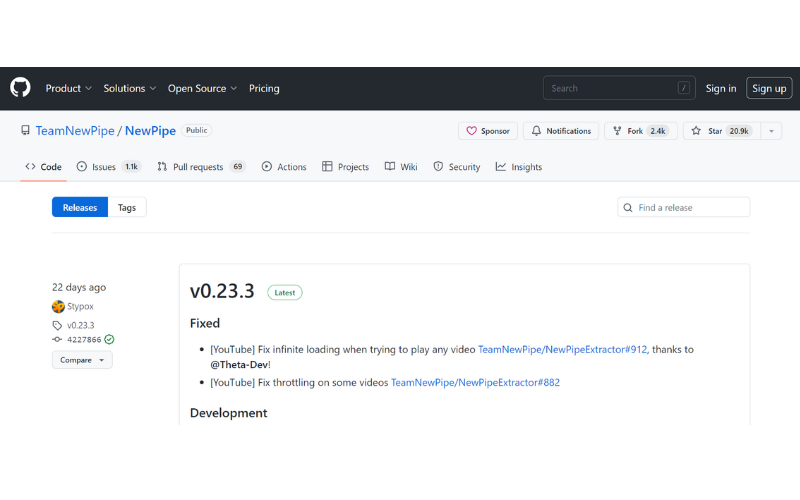800x500 pixels.
Task: Click the v0.23.3 tag icon
Action: tap(57, 325)
